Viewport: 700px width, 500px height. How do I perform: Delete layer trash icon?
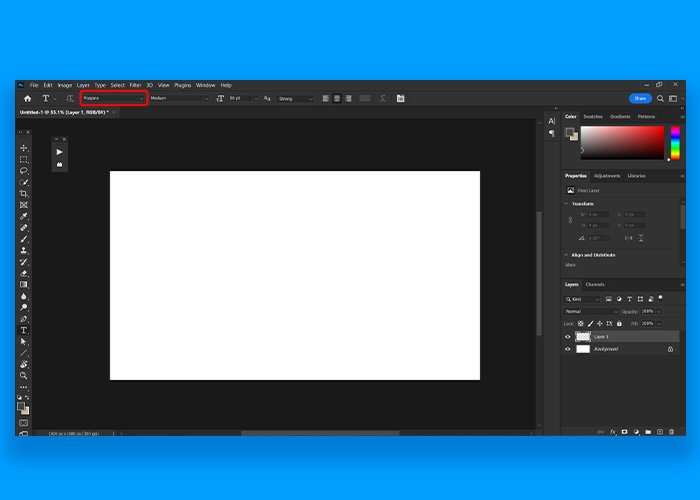(671, 432)
